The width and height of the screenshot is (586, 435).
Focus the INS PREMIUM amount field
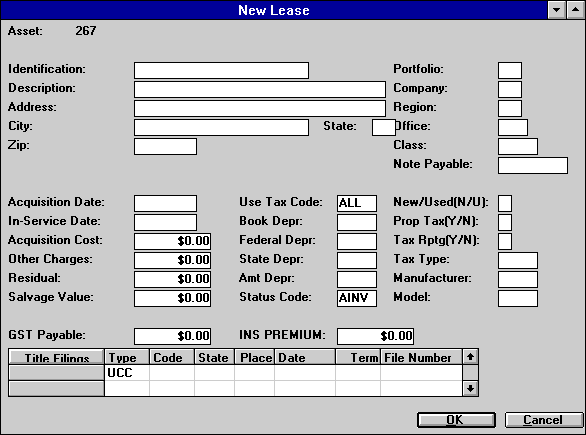pos(375,336)
